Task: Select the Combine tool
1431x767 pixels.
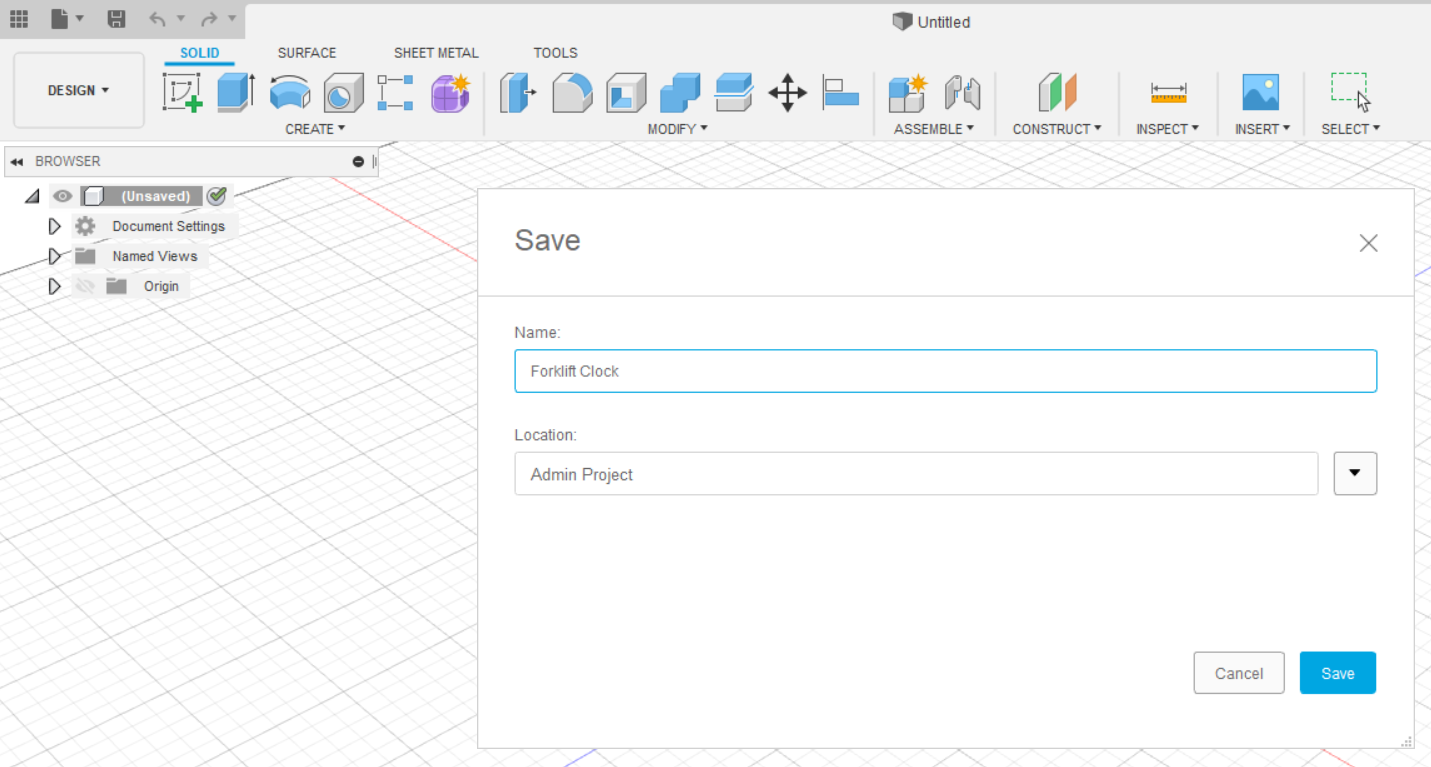Action: click(680, 93)
